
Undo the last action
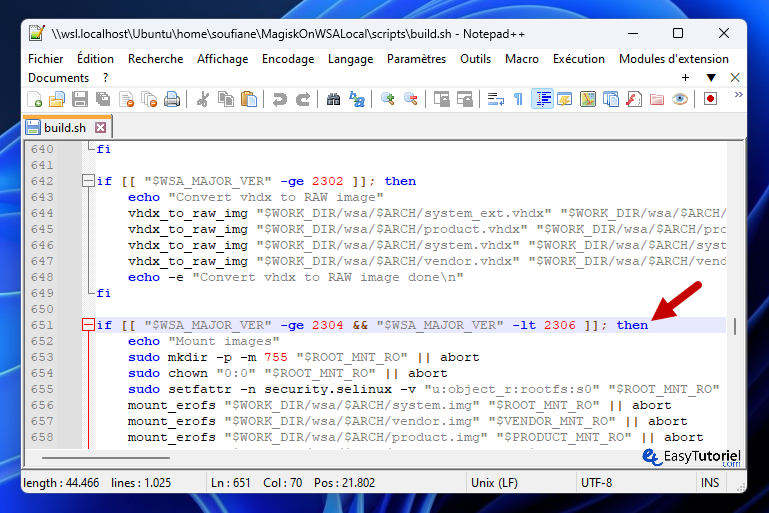tap(280, 100)
